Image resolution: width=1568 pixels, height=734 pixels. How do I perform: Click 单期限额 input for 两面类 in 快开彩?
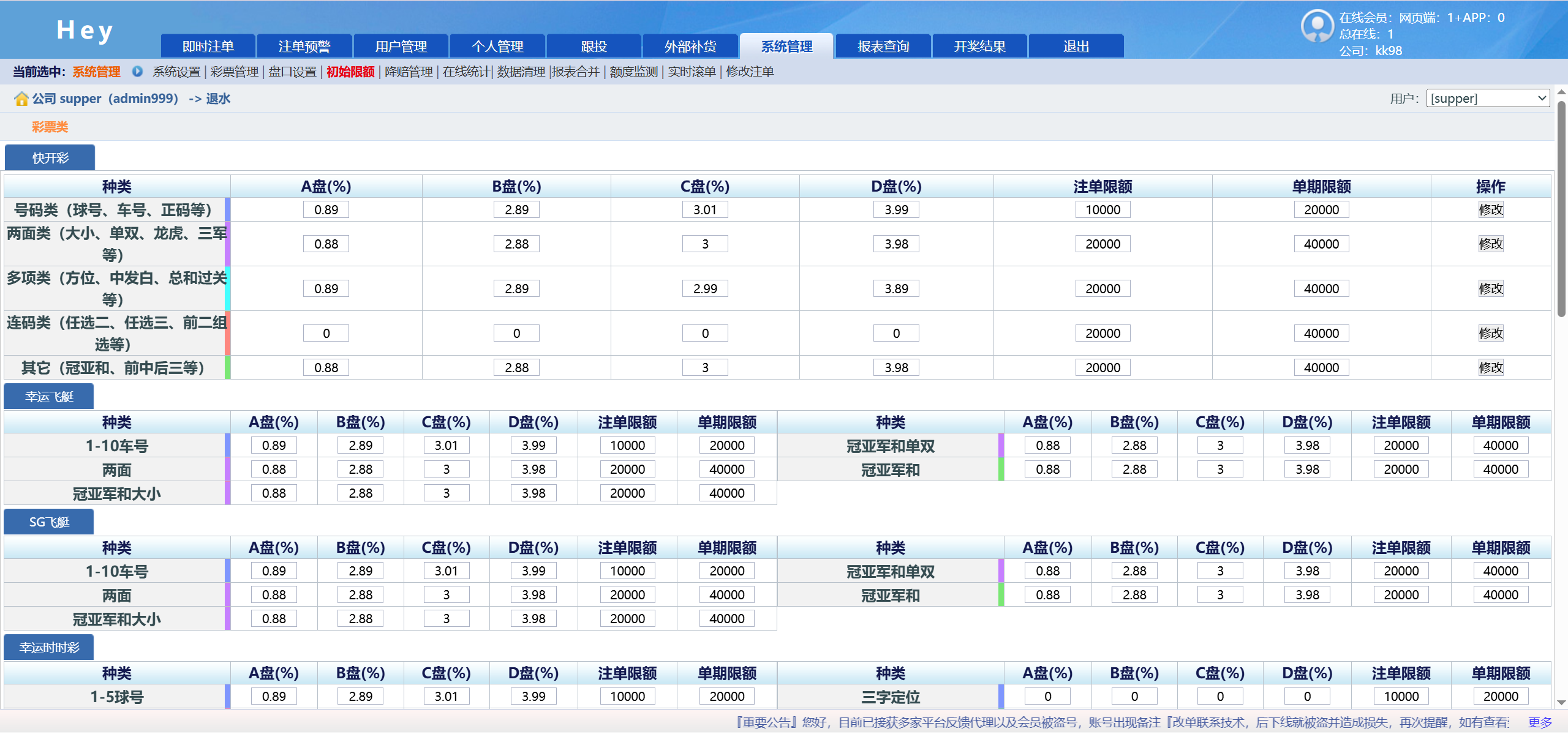click(x=1321, y=244)
